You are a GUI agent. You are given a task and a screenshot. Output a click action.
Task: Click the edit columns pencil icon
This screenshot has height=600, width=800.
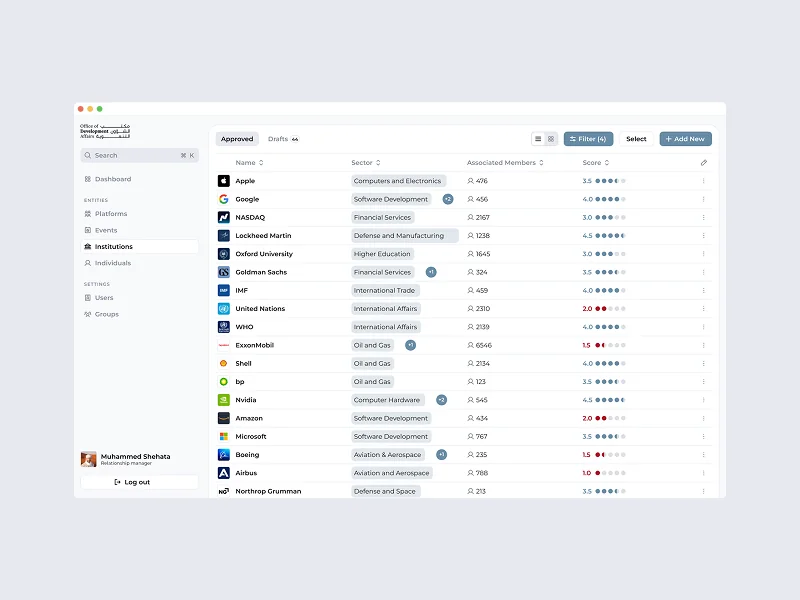704,163
